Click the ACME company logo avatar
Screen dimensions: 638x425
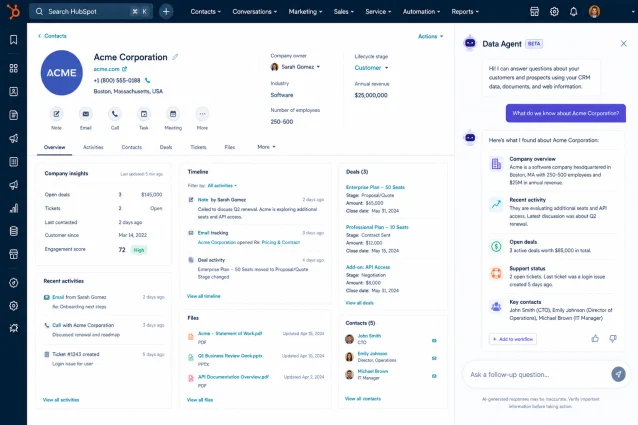[x=62, y=73]
